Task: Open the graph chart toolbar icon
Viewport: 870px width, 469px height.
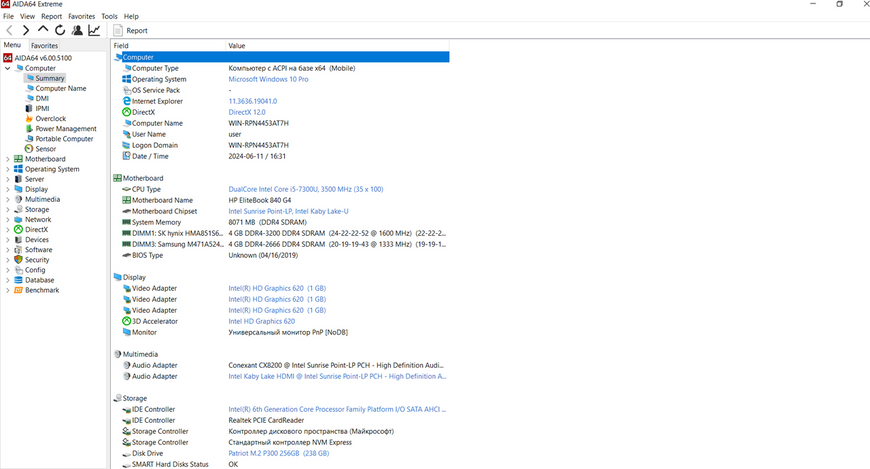Action: click(x=94, y=31)
